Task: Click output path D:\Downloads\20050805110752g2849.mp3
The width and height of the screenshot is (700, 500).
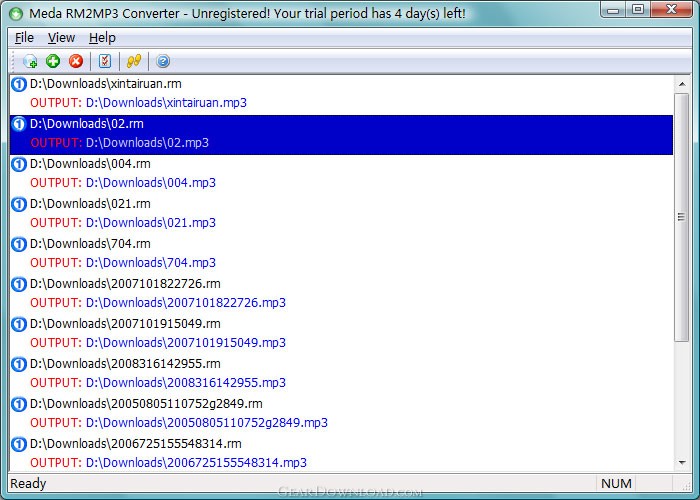Action: click(207, 423)
